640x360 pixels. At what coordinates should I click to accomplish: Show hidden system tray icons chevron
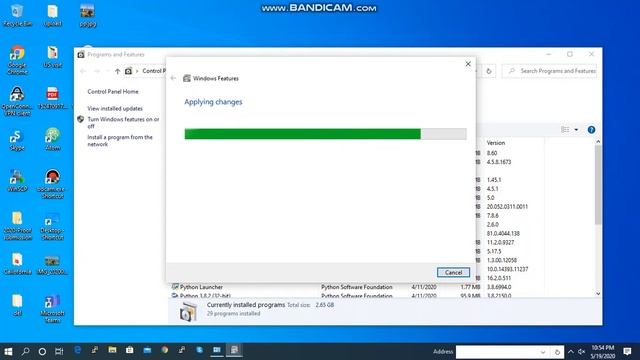coord(571,351)
